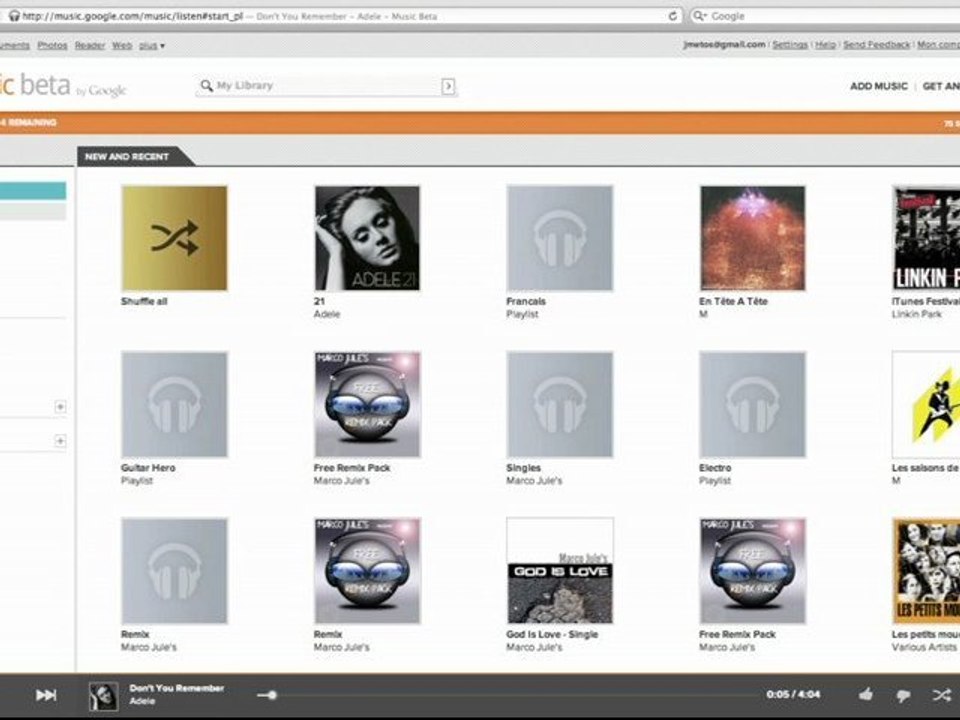Screen dimensions: 960x720
Task: Click the upper plus button in sidebar
Action: tap(60, 407)
